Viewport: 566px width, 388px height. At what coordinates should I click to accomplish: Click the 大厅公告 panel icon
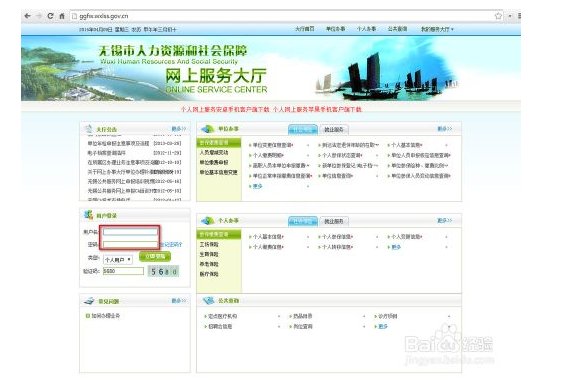coord(88,128)
